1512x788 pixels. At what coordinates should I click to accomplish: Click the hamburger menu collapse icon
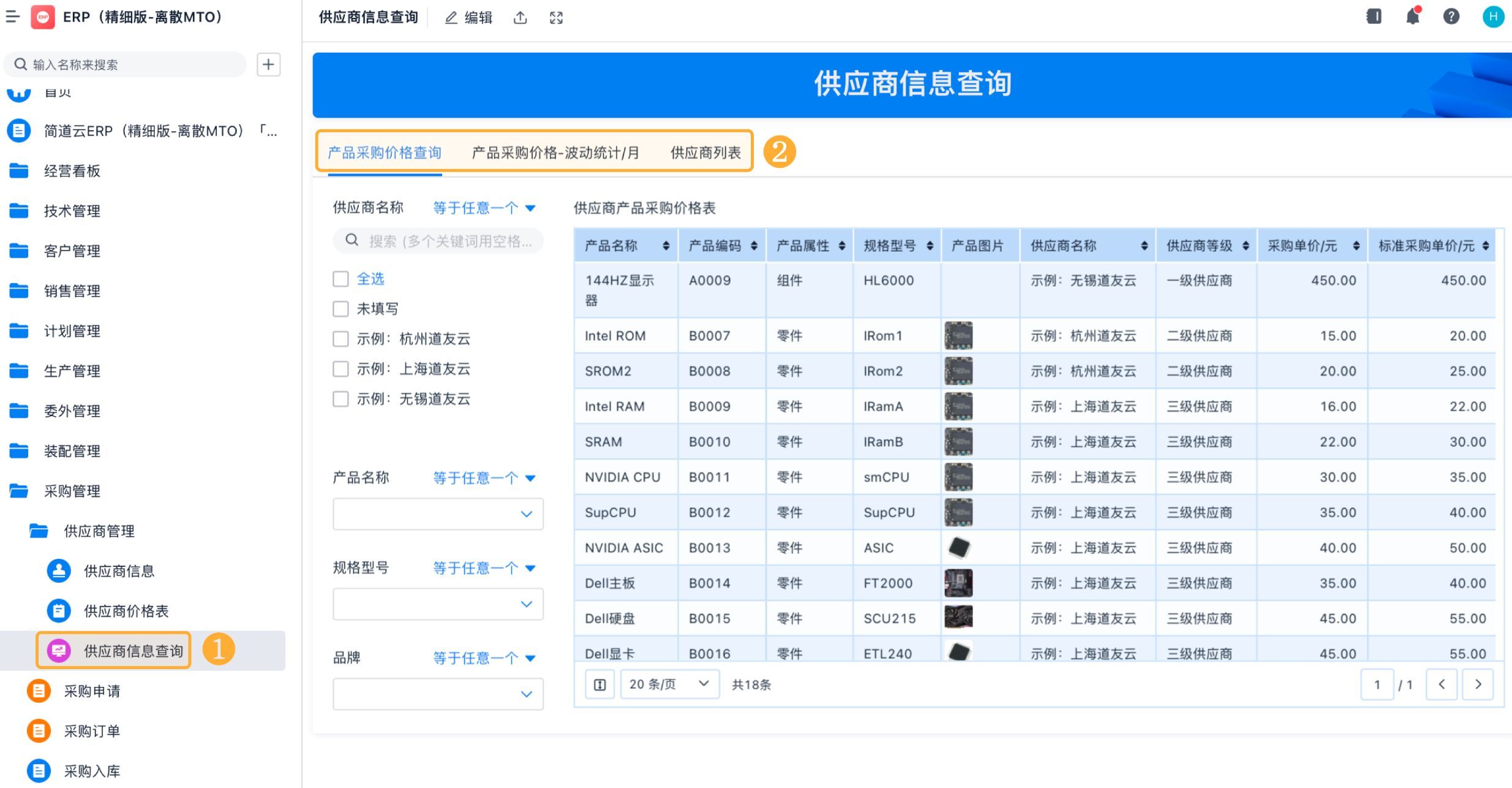pyautogui.click(x=13, y=17)
